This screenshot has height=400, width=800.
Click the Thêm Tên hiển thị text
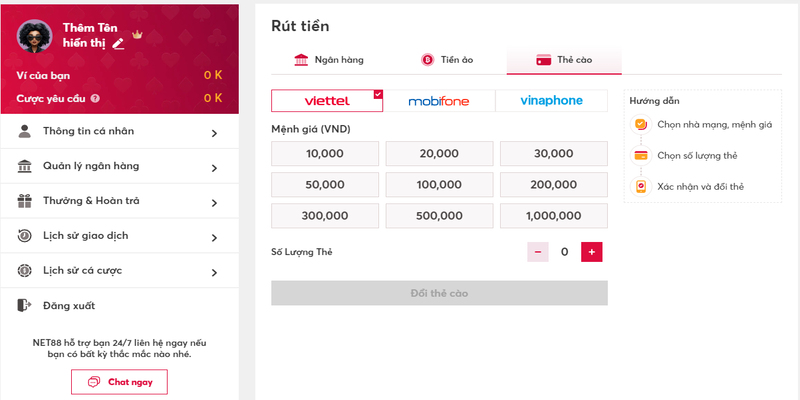[x=90, y=36]
